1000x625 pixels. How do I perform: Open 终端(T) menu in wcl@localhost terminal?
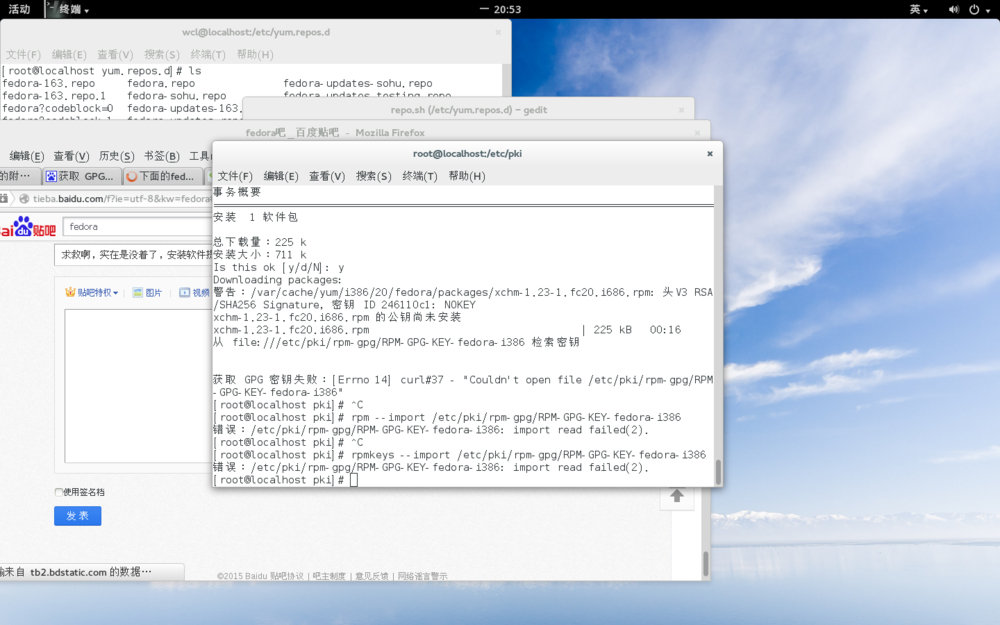tap(208, 54)
